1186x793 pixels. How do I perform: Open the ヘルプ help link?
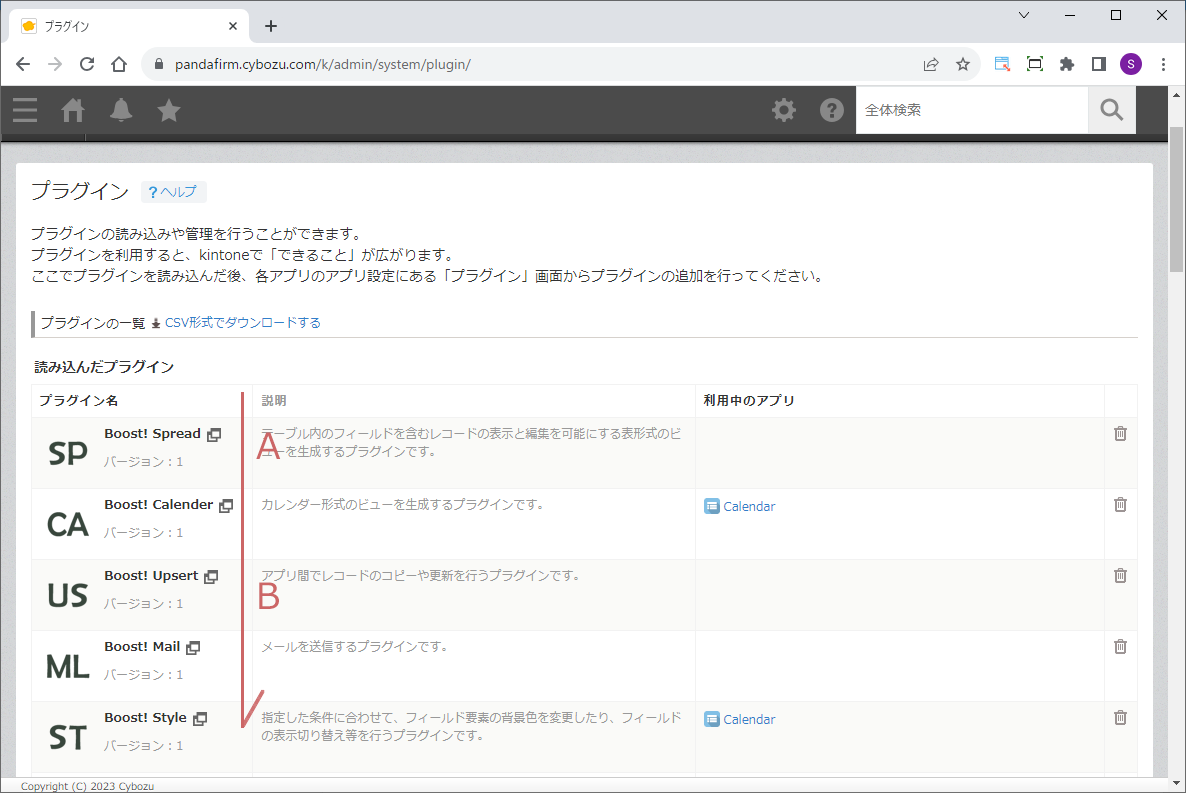173,192
